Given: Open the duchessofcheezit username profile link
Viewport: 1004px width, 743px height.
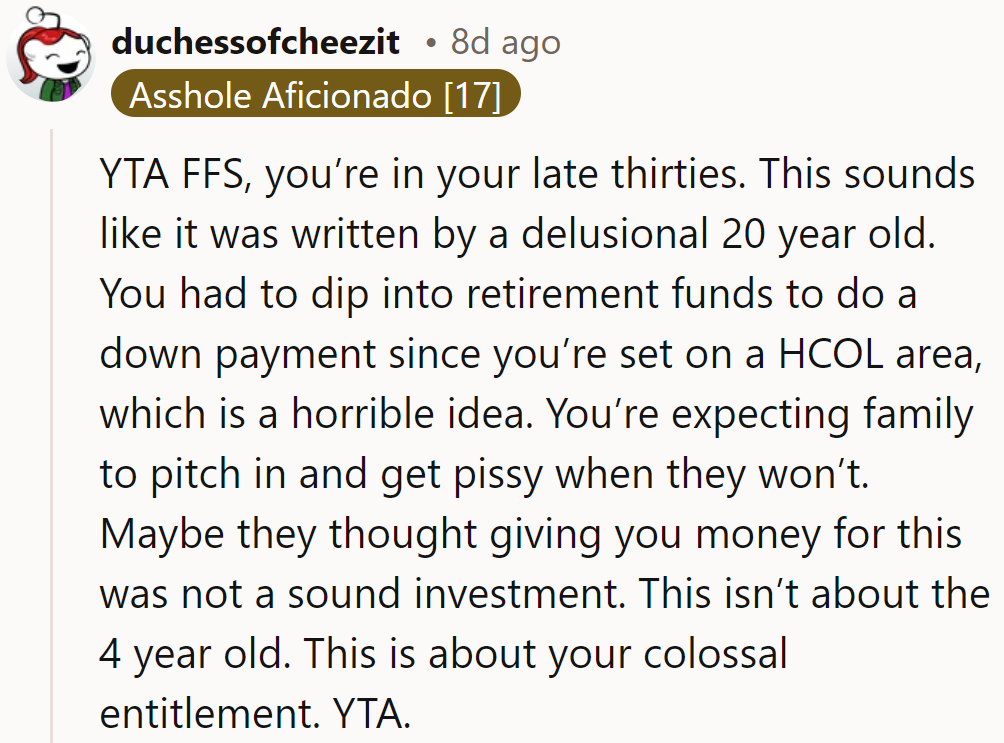Looking at the screenshot, I should pos(256,42).
